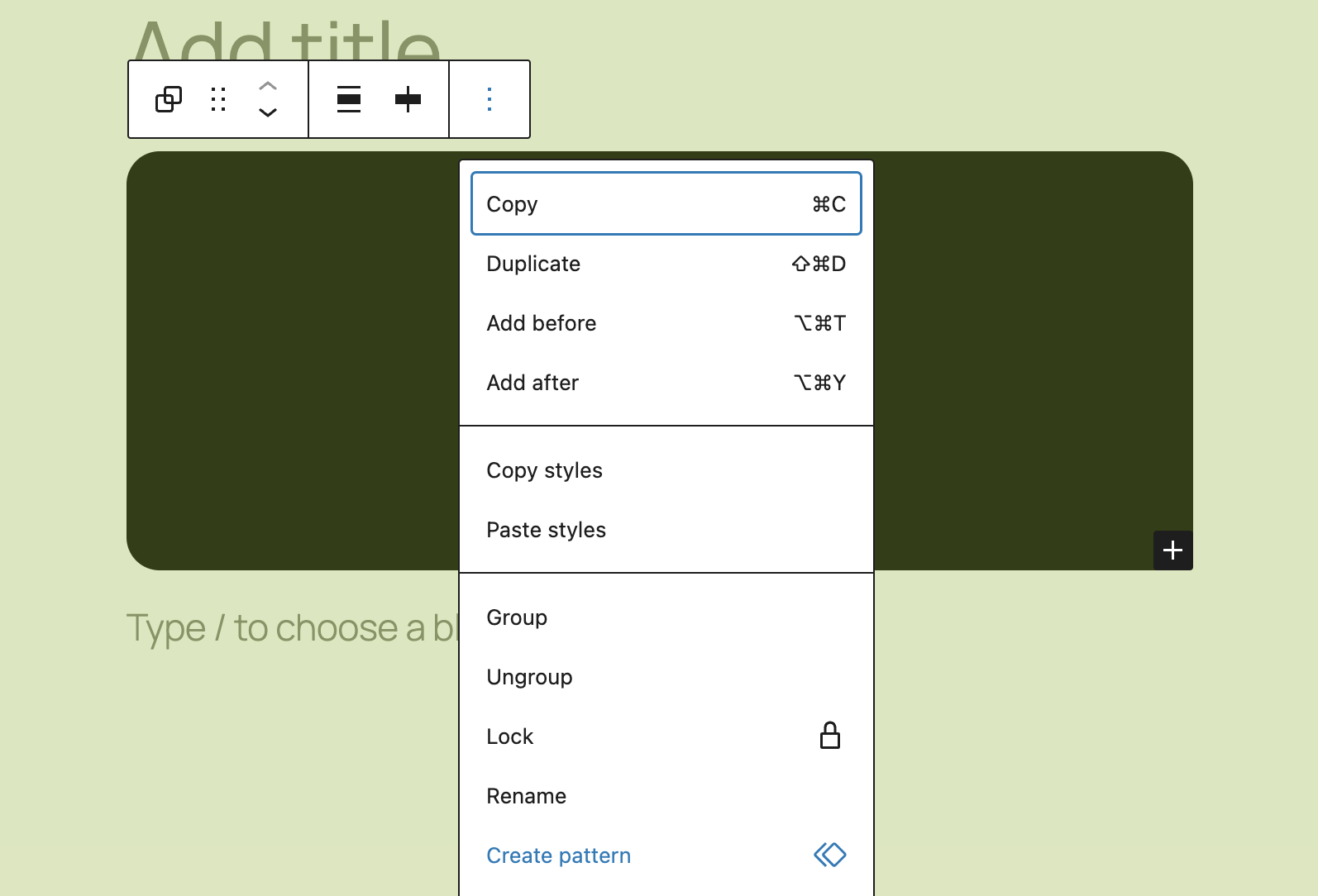1318x896 pixels.
Task: Select Group from the options menu
Action: point(666,617)
